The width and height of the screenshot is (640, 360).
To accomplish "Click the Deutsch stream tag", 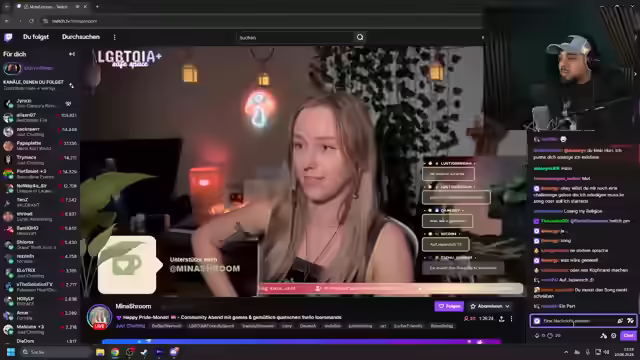I will (x=308, y=326).
